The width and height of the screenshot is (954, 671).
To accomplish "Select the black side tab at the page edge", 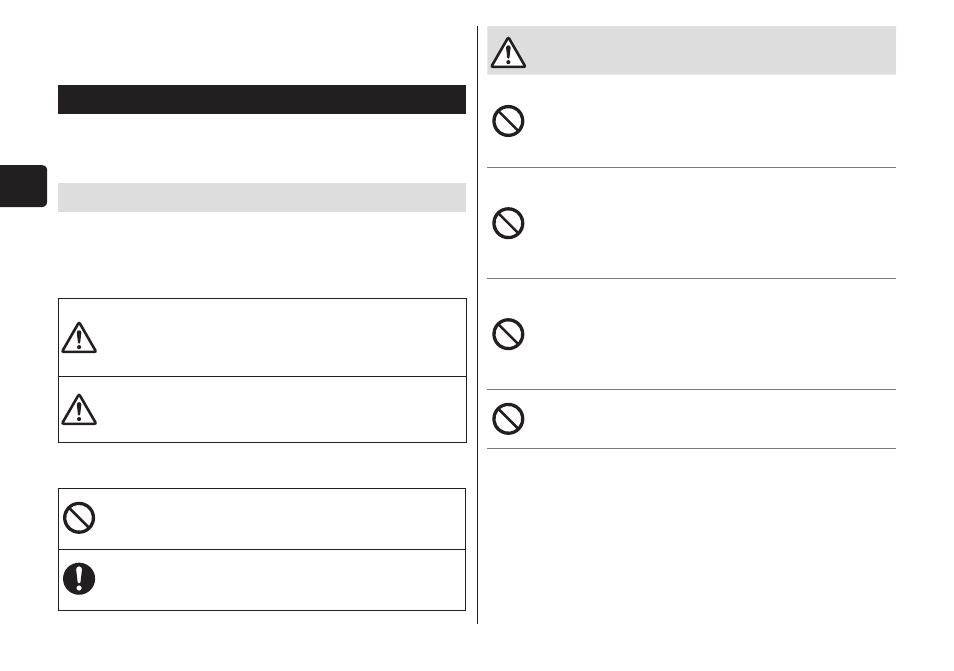I will (x=23, y=186).
